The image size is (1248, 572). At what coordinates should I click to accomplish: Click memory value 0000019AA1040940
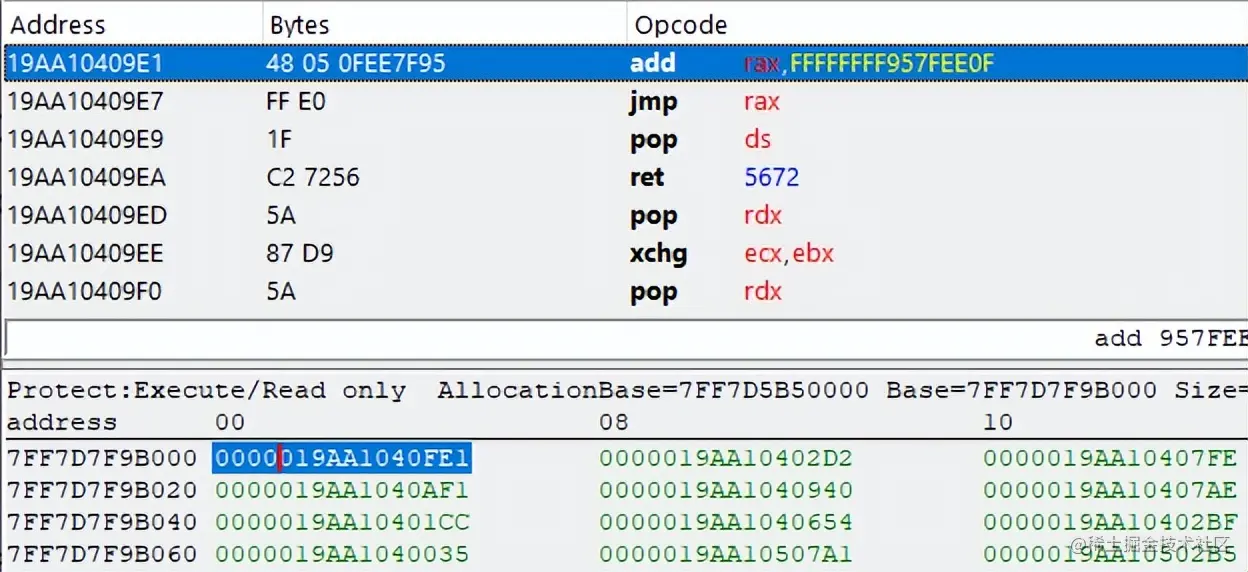tap(726, 490)
